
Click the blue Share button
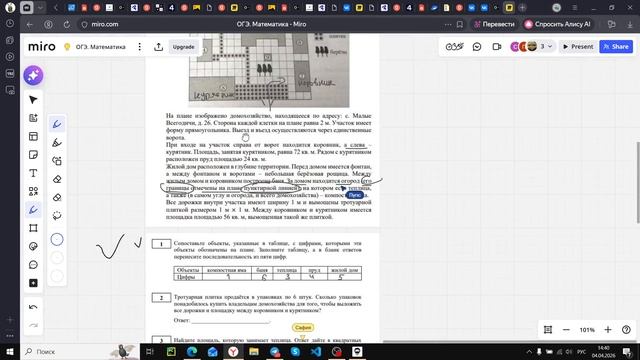(x=616, y=47)
